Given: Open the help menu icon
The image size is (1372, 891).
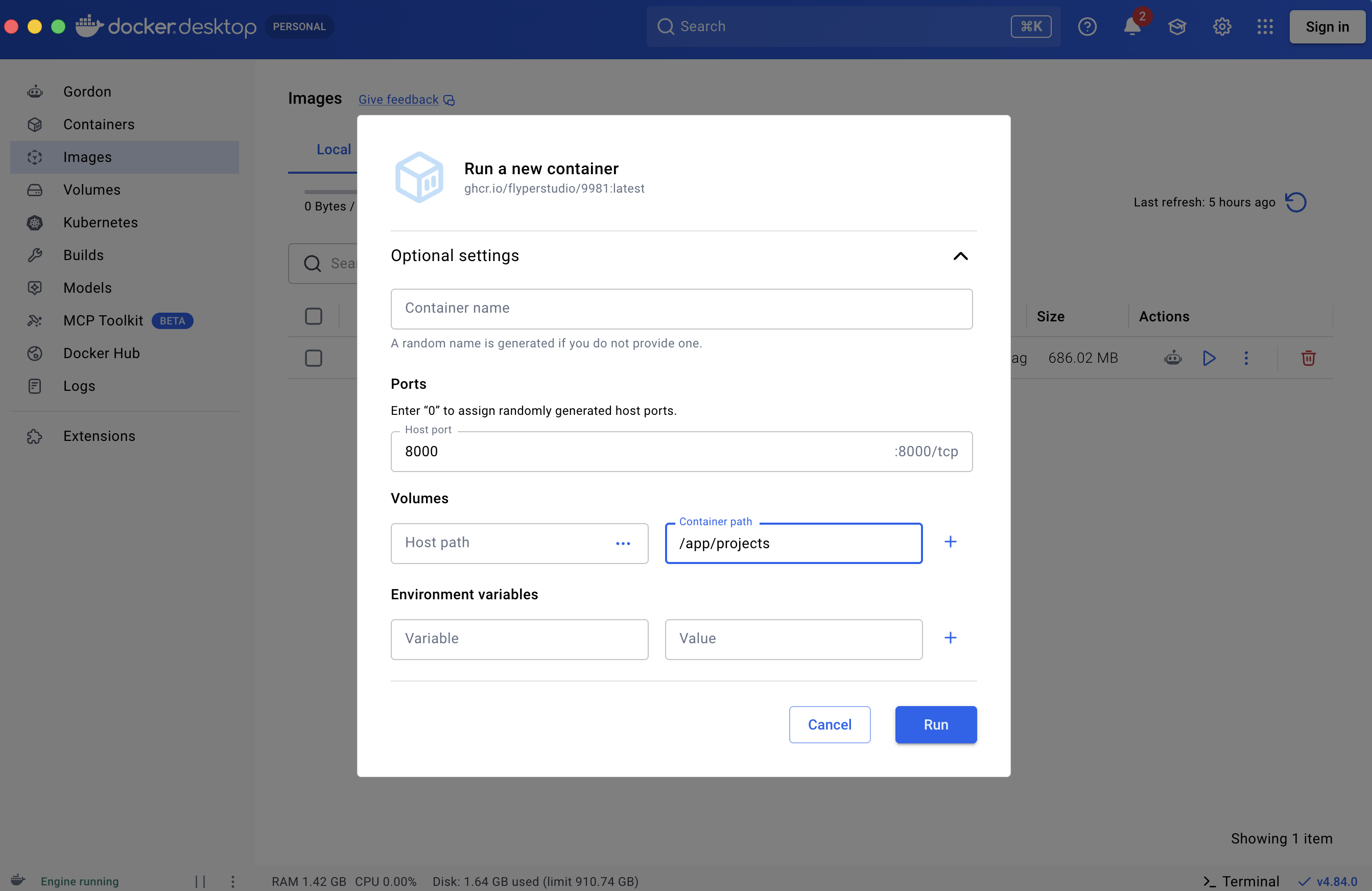Looking at the screenshot, I should click(1086, 27).
